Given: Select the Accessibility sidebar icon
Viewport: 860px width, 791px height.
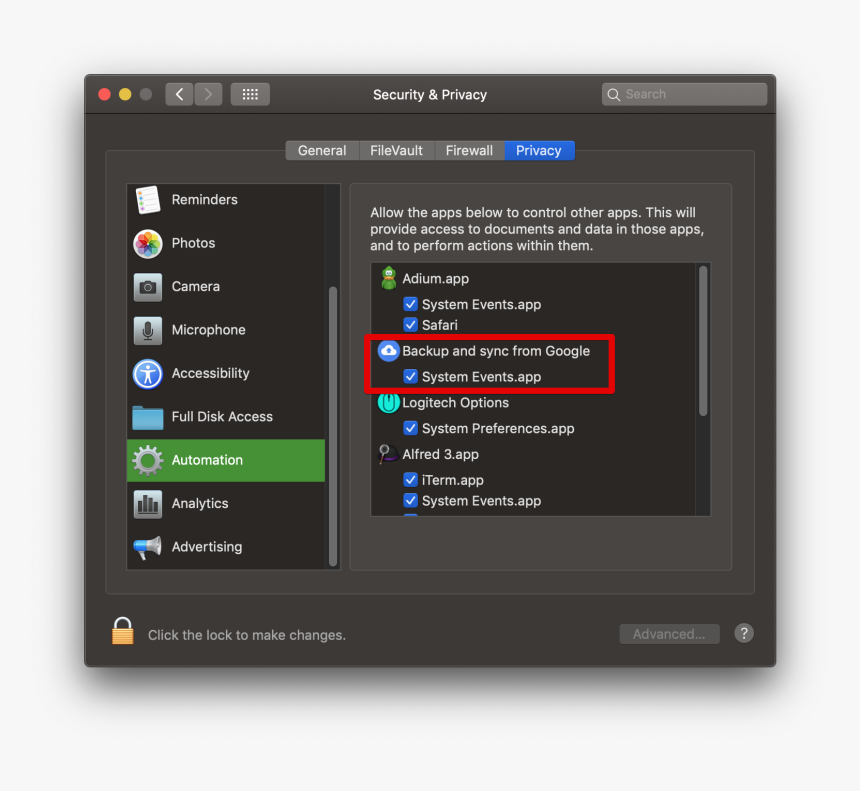Looking at the screenshot, I should 146,373.
